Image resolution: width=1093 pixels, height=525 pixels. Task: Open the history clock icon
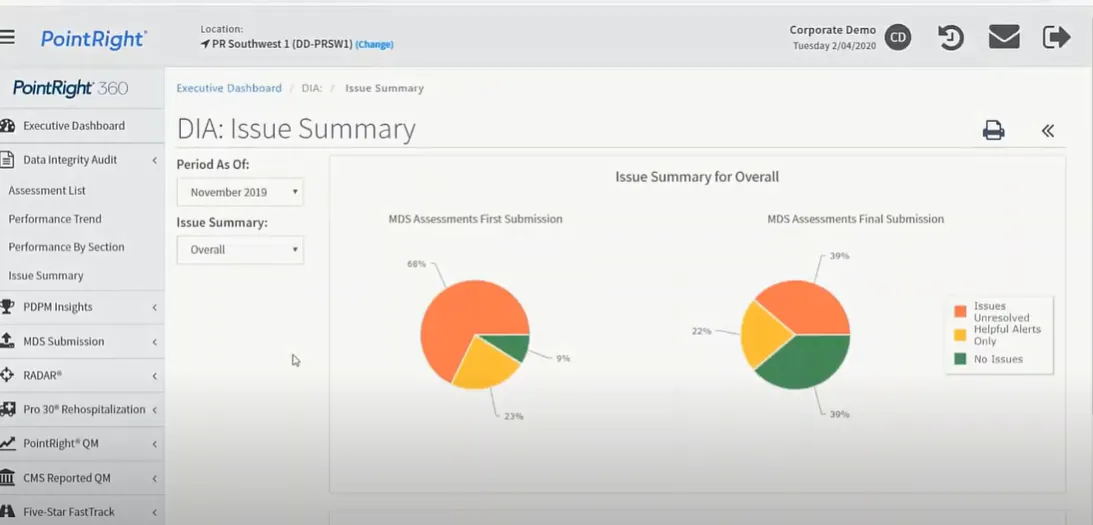coord(951,37)
